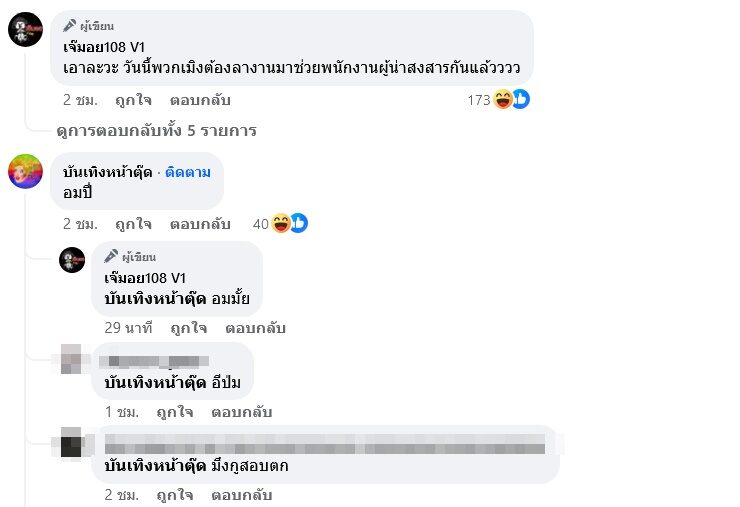This screenshot has width=740, height=507.
Task: Click the blurred avatar on อีป๋ม reply
Action: (x=72, y=356)
